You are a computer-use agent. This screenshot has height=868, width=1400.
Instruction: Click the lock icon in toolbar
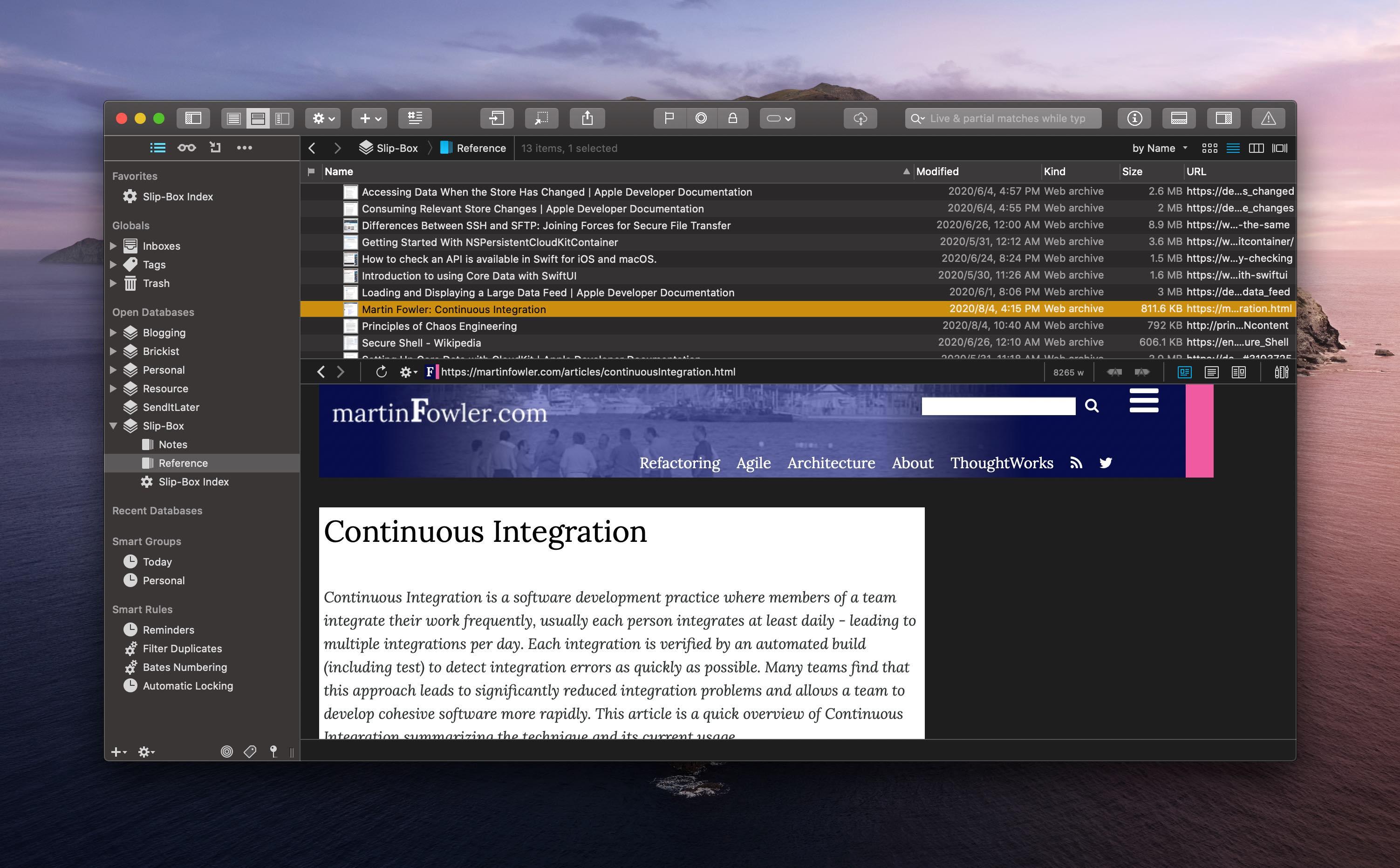[732, 118]
